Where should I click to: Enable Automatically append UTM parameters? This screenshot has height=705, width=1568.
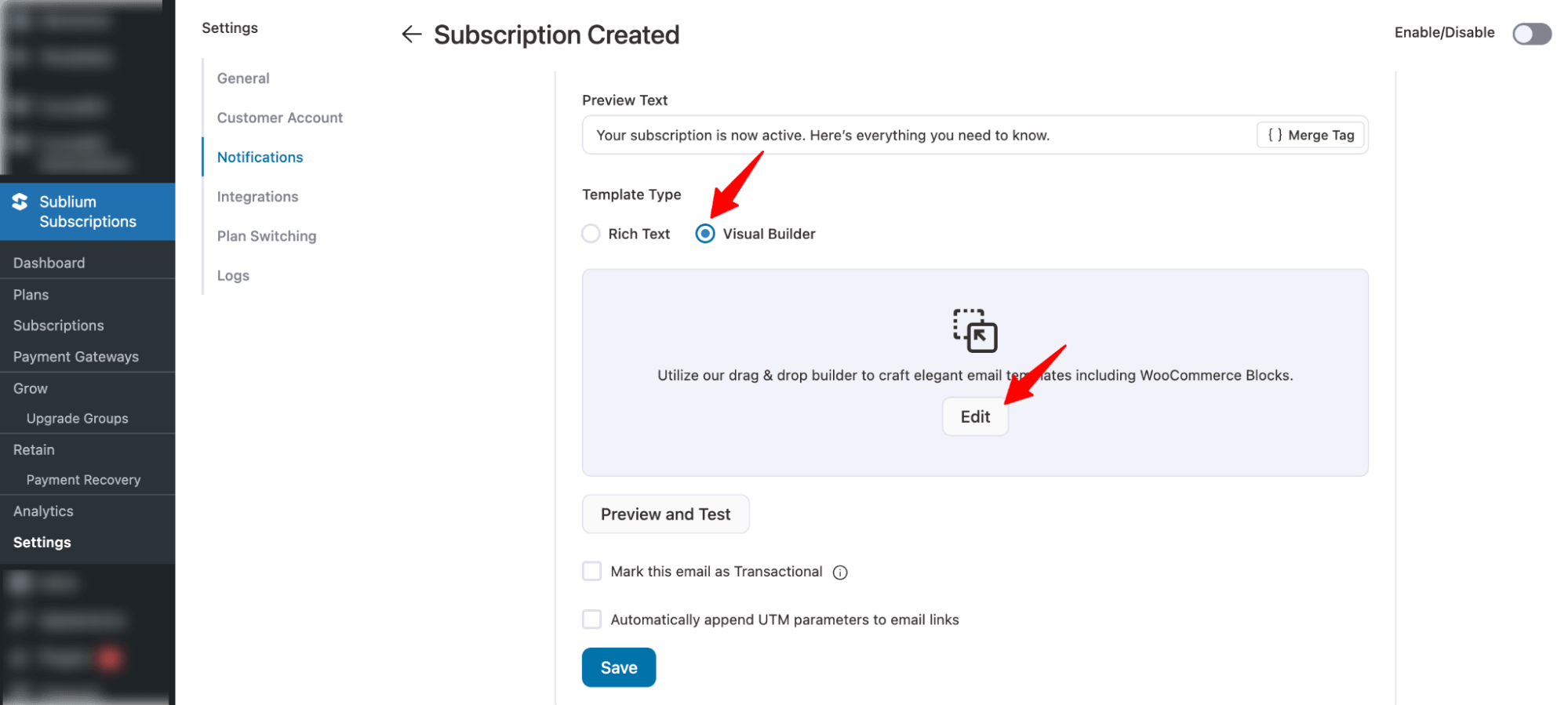[x=591, y=619]
